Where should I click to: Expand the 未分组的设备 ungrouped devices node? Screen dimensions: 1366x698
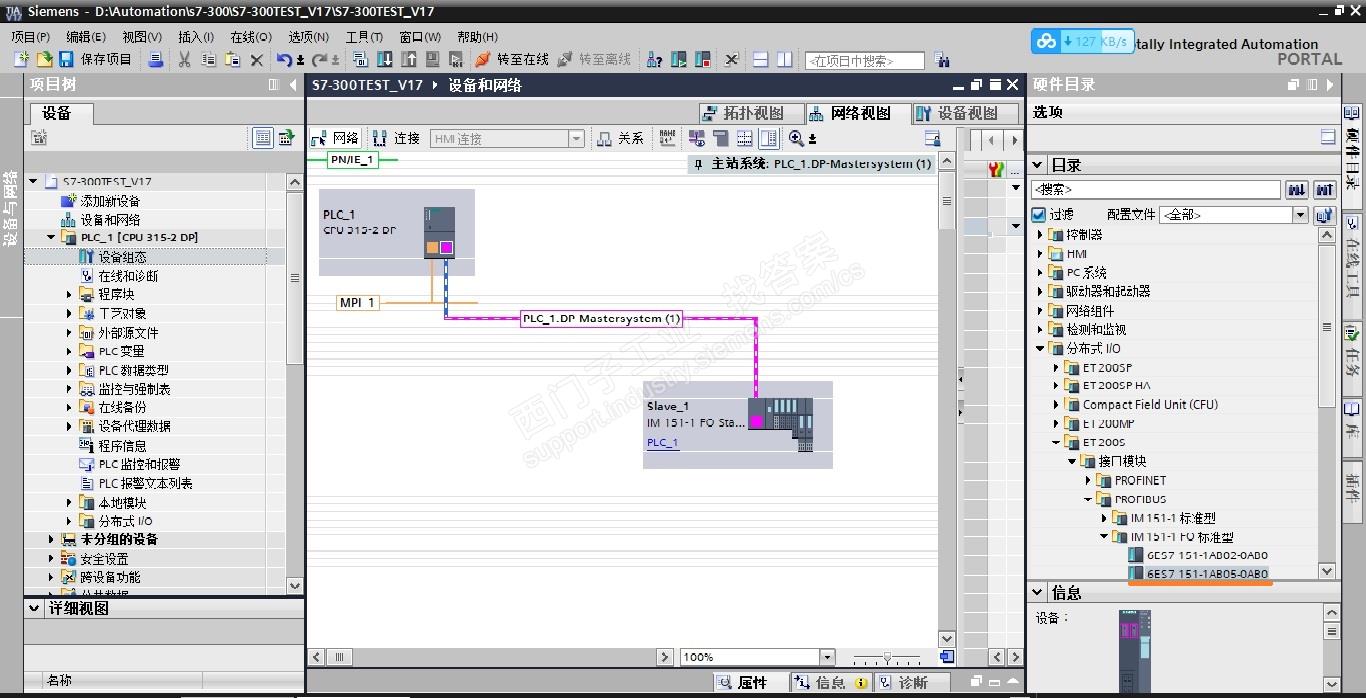coord(52,540)
